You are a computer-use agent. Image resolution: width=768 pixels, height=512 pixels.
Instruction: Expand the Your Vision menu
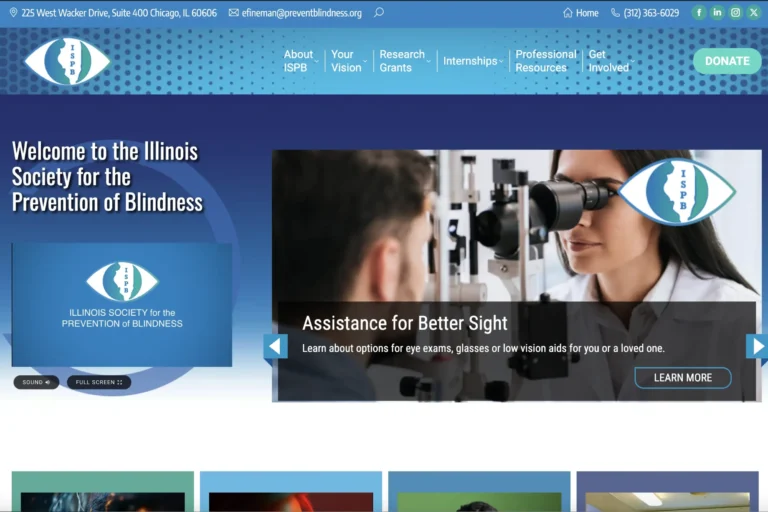click(x=349, y=61)
